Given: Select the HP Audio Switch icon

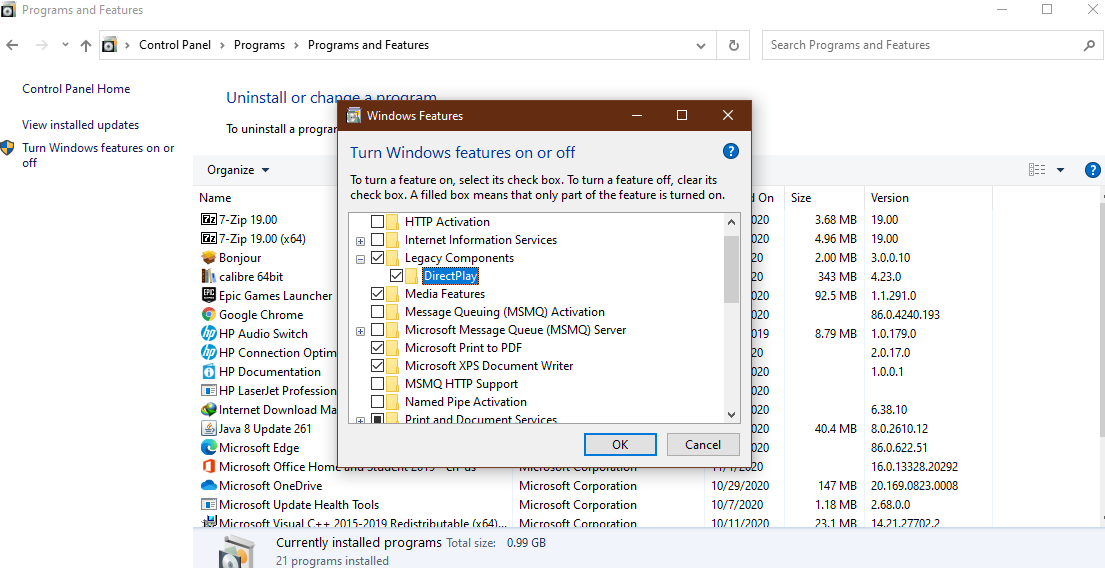Looking at the screenshot, I should click(209, 333).
